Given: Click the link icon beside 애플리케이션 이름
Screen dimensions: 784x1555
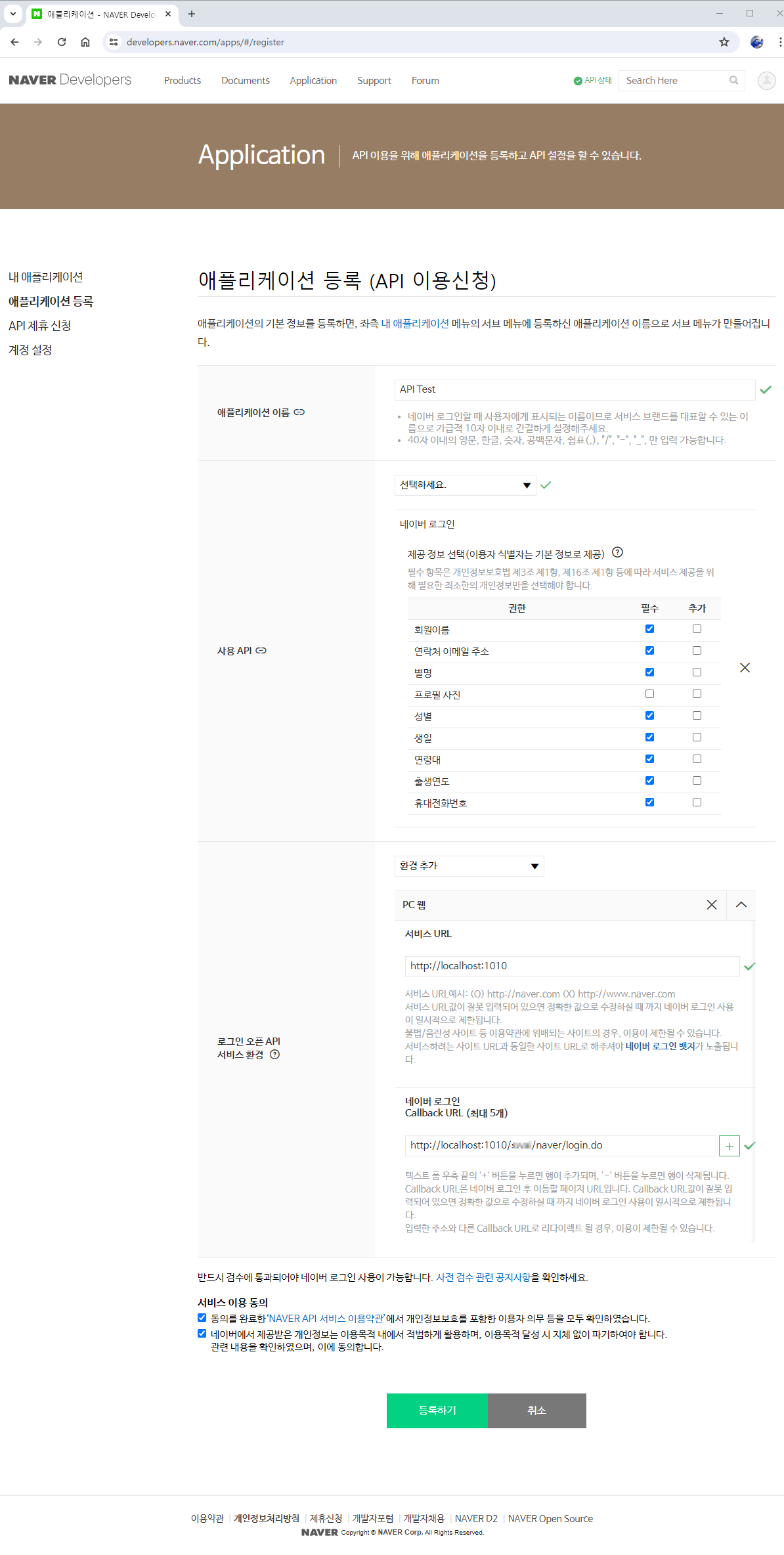Looking at the screenshot, I should (x=299, y=412).
